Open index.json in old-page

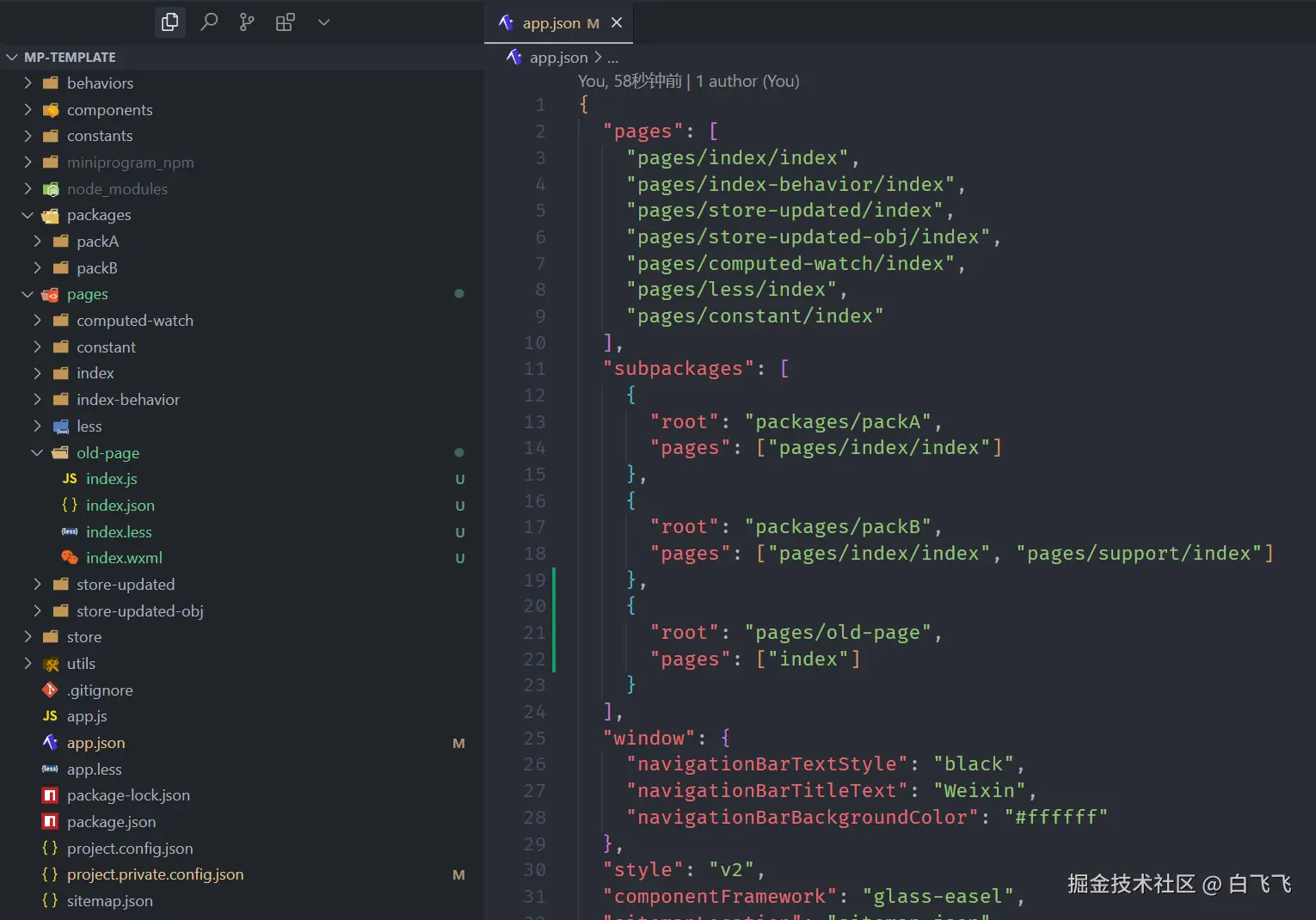pyautogui.click(x=120, y=506)
